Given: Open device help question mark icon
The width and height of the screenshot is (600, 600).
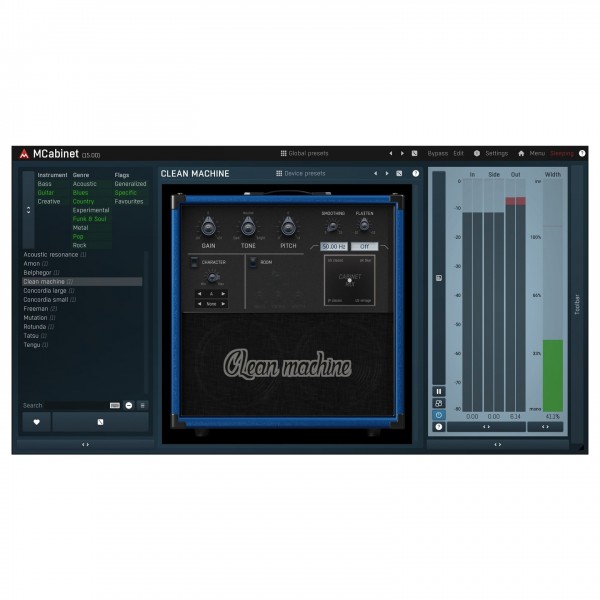Looking at the screenshot, I should [x=416, y=174].
